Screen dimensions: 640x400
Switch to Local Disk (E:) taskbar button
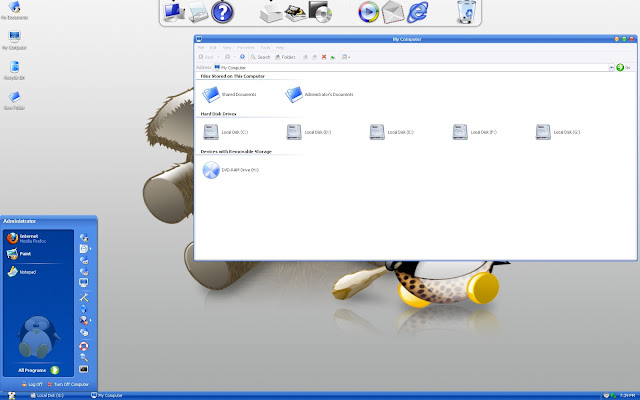pos(47,396)
